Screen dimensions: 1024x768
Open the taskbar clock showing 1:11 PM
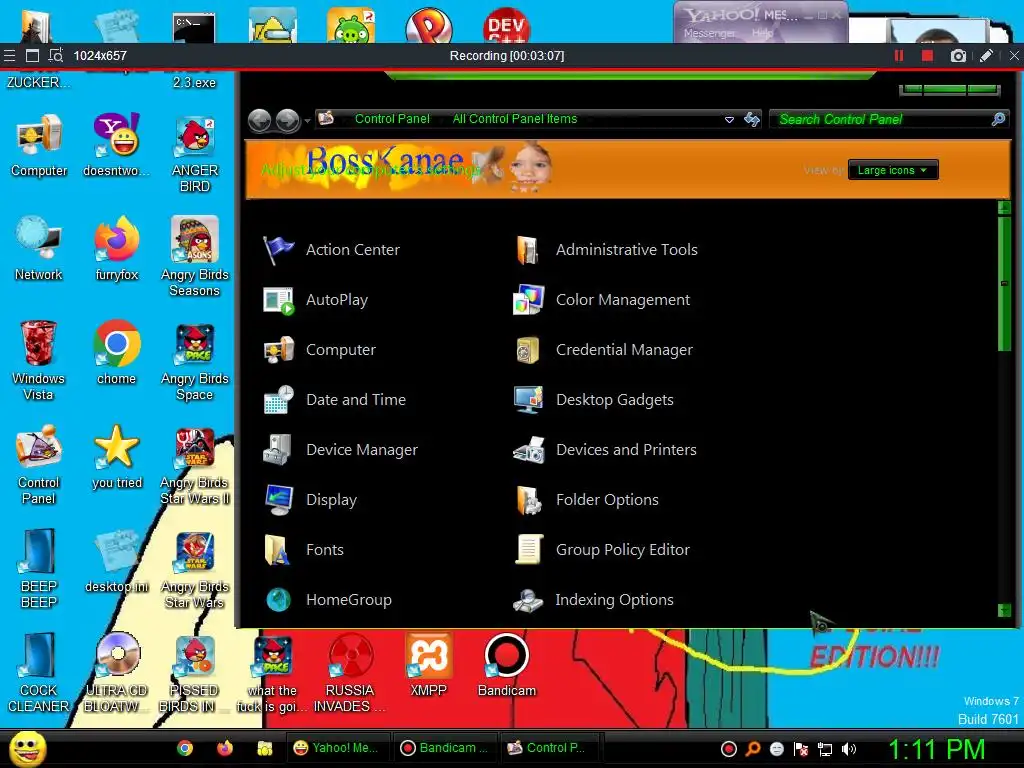pos(936,749)
